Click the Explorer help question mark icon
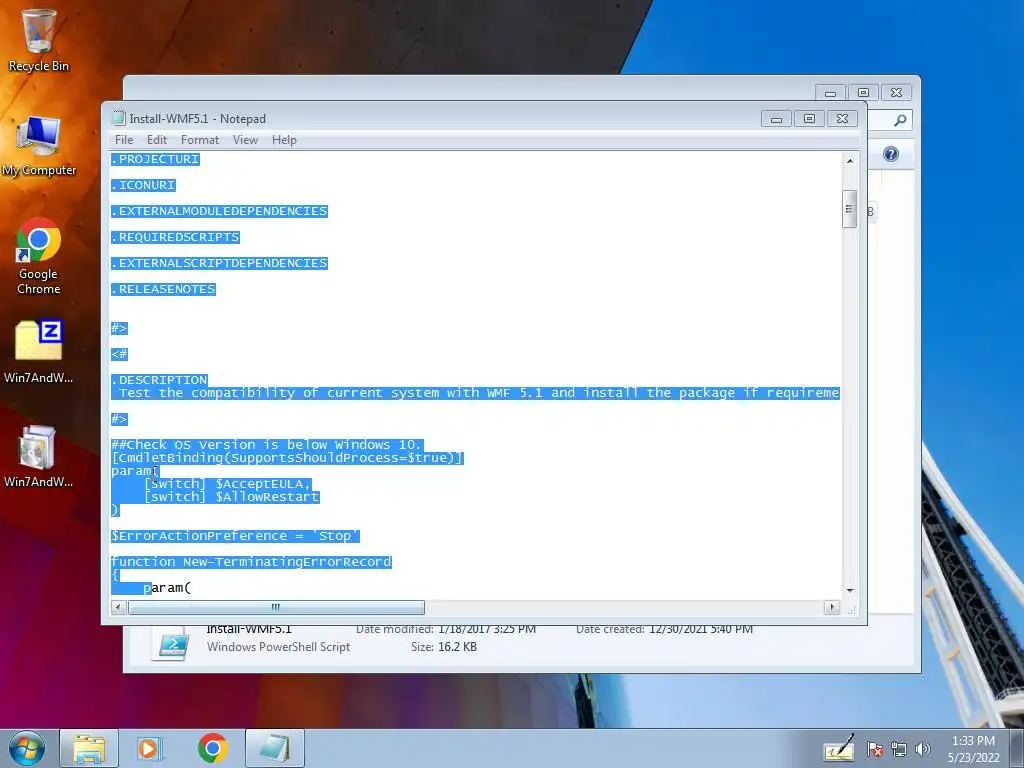 [891, 154]
